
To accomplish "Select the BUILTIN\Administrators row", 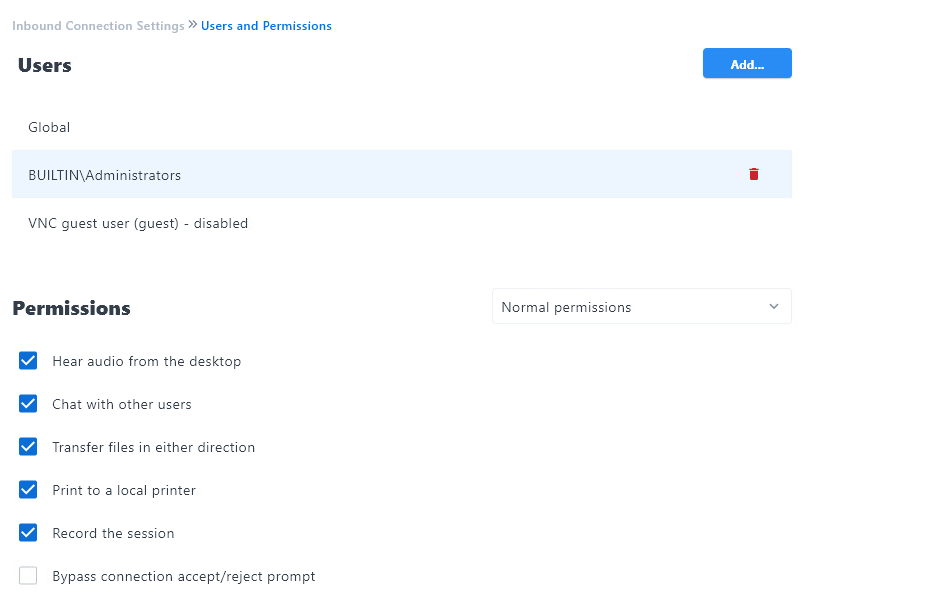I will (x=104, y=174).
